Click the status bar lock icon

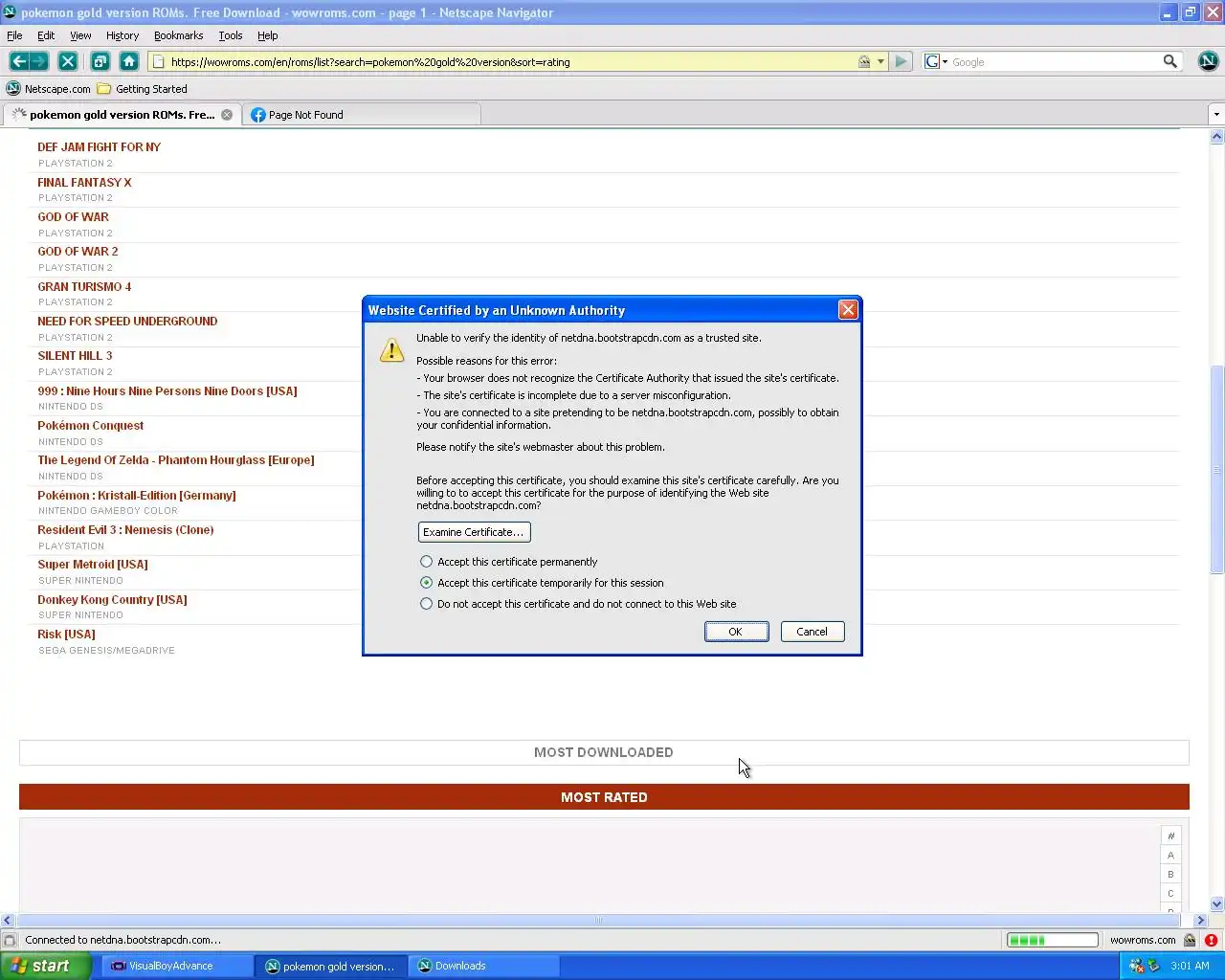coord(1190,940)
